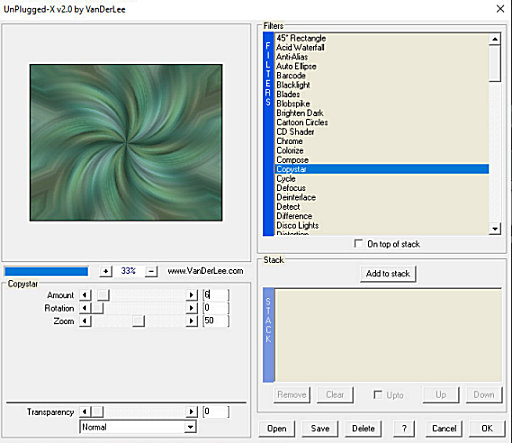Confirm with the OK button

point(487,428)
